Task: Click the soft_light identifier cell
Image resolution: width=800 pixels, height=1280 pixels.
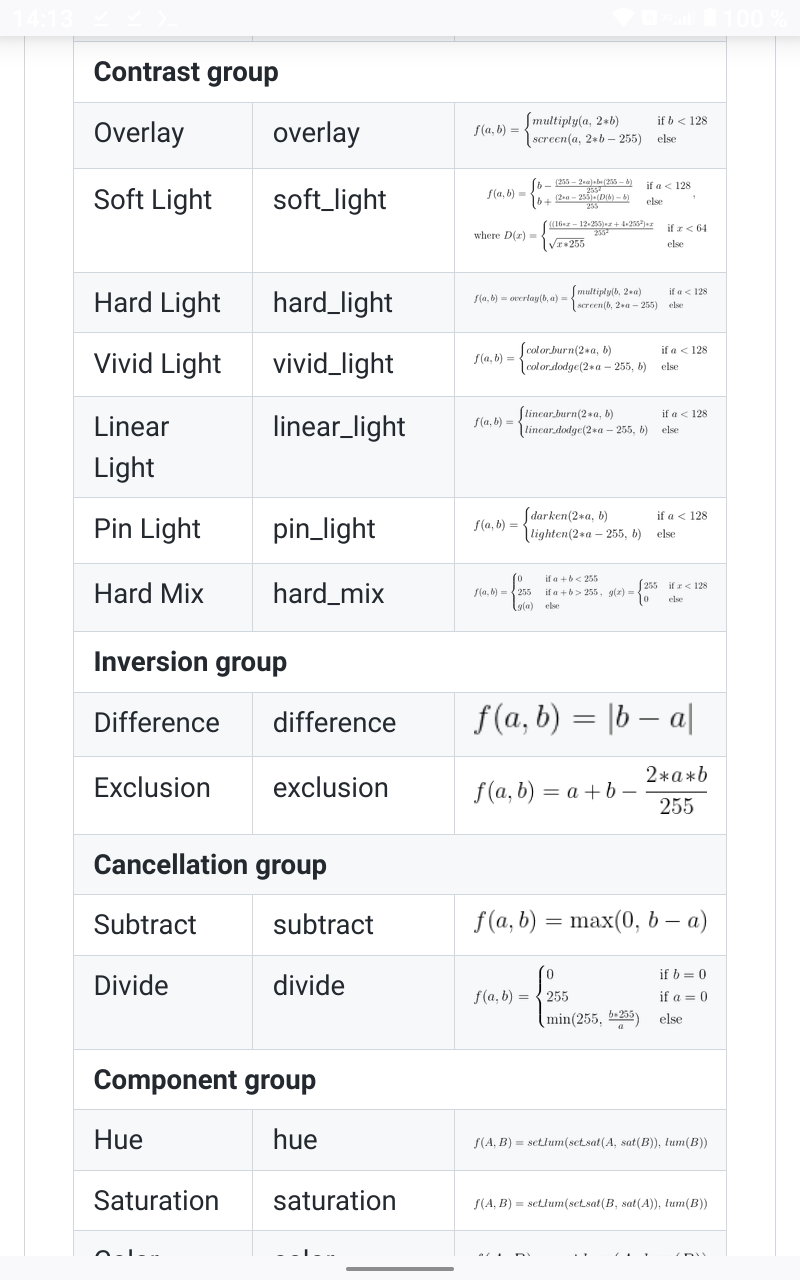Action: [x=329, y=200]
